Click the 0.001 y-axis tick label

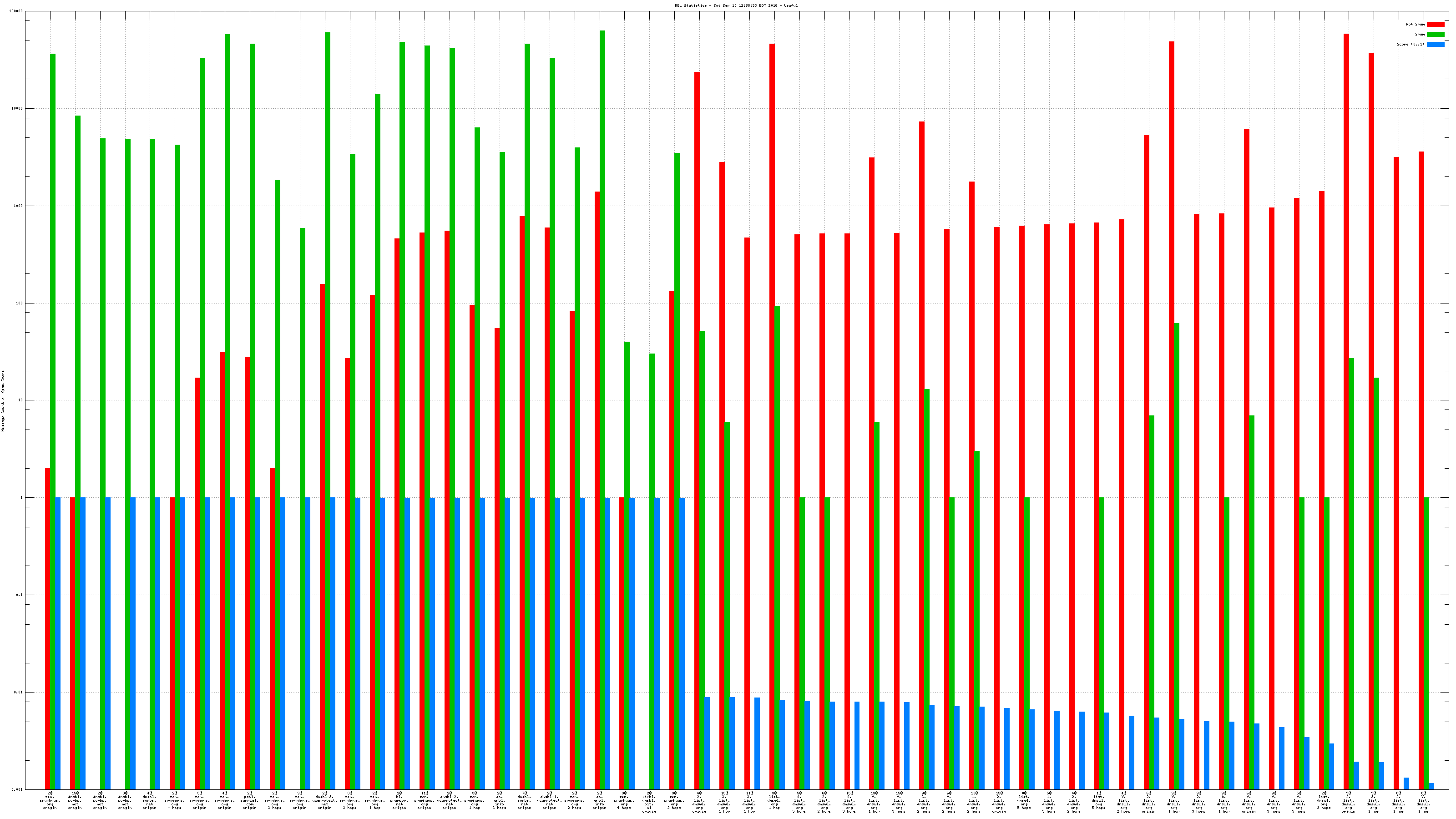(18, 789)
